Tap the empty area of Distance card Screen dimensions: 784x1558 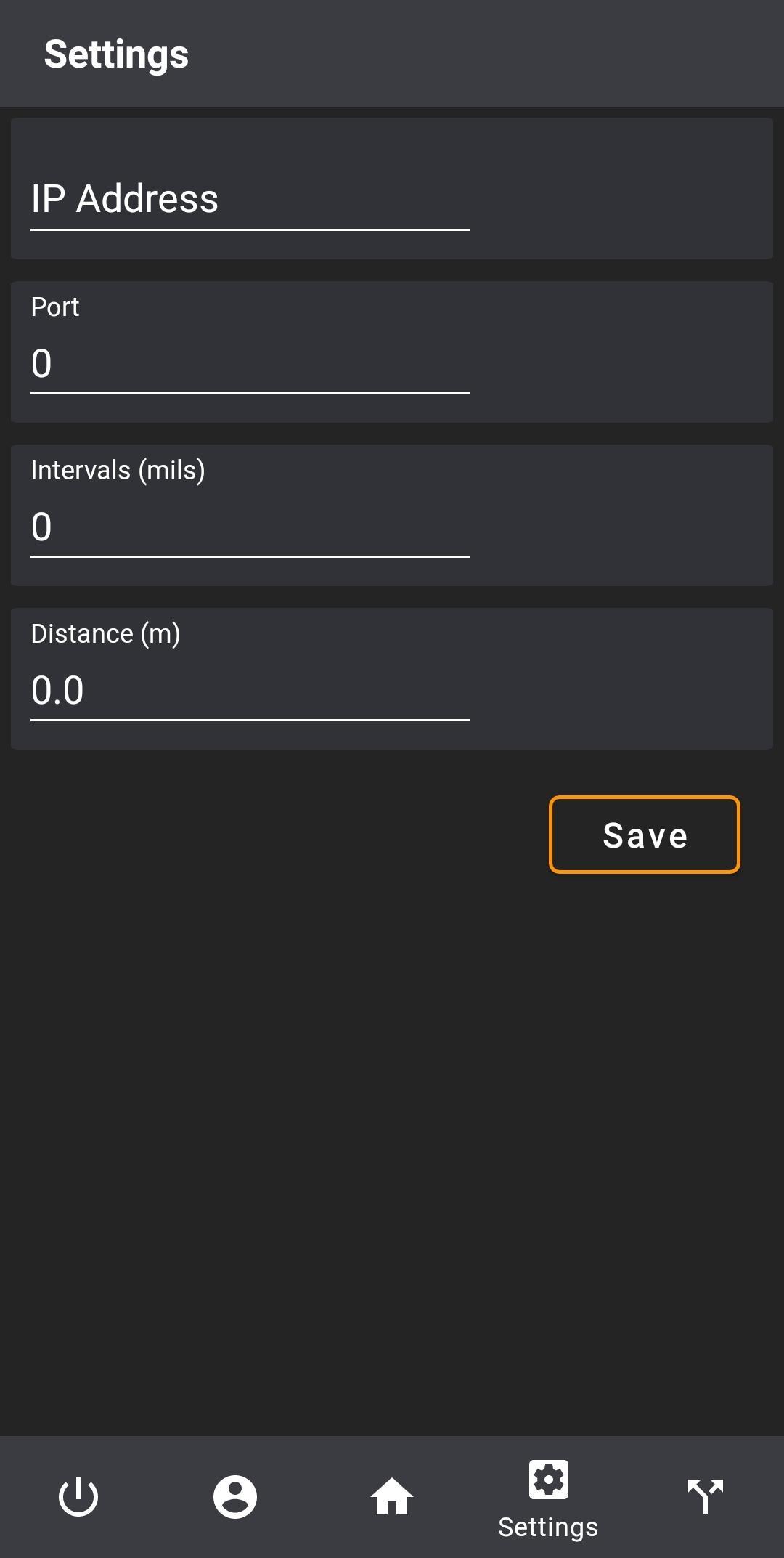621,679
